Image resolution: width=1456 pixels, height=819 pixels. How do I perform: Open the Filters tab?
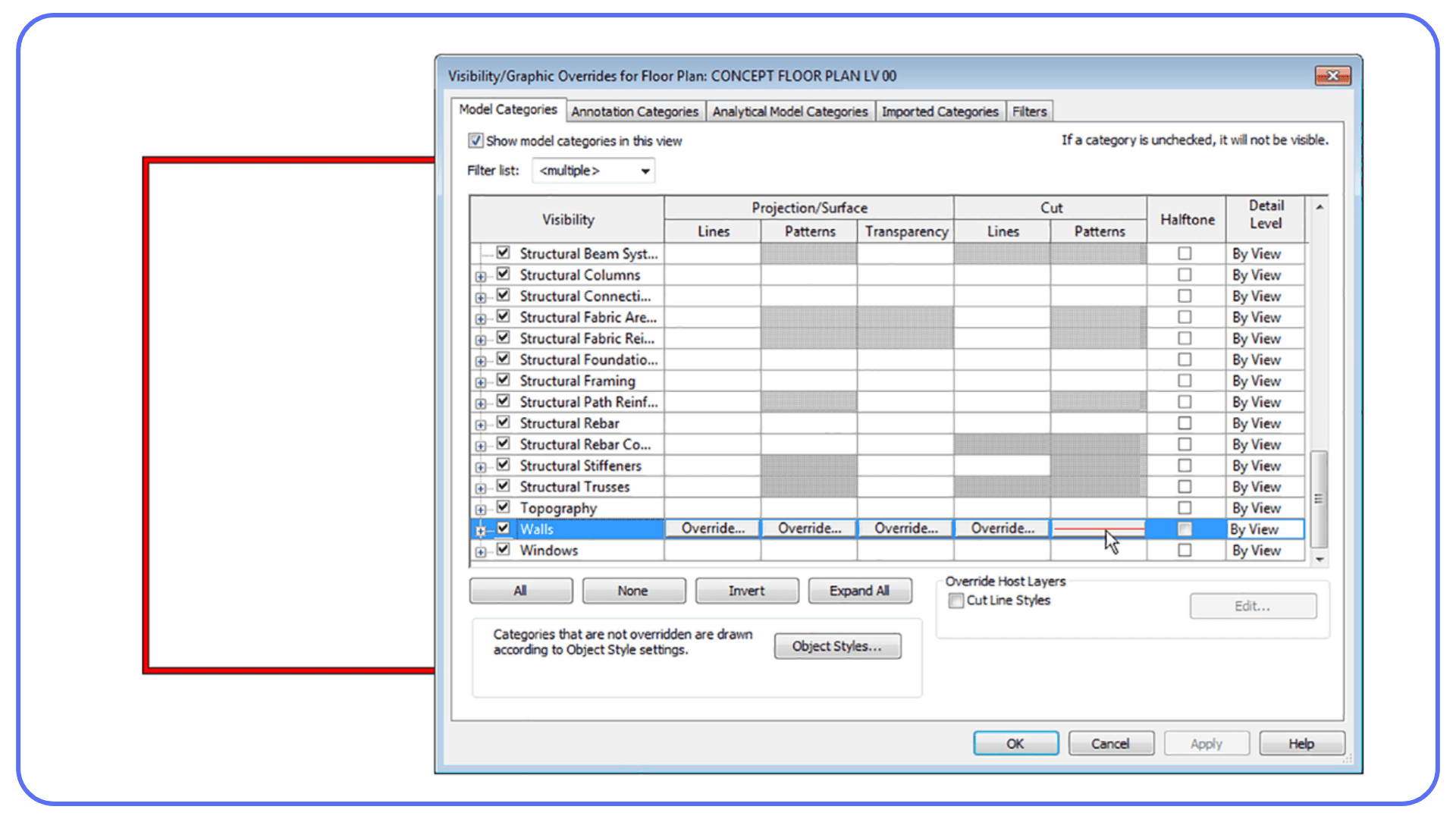pos(1028,111)
